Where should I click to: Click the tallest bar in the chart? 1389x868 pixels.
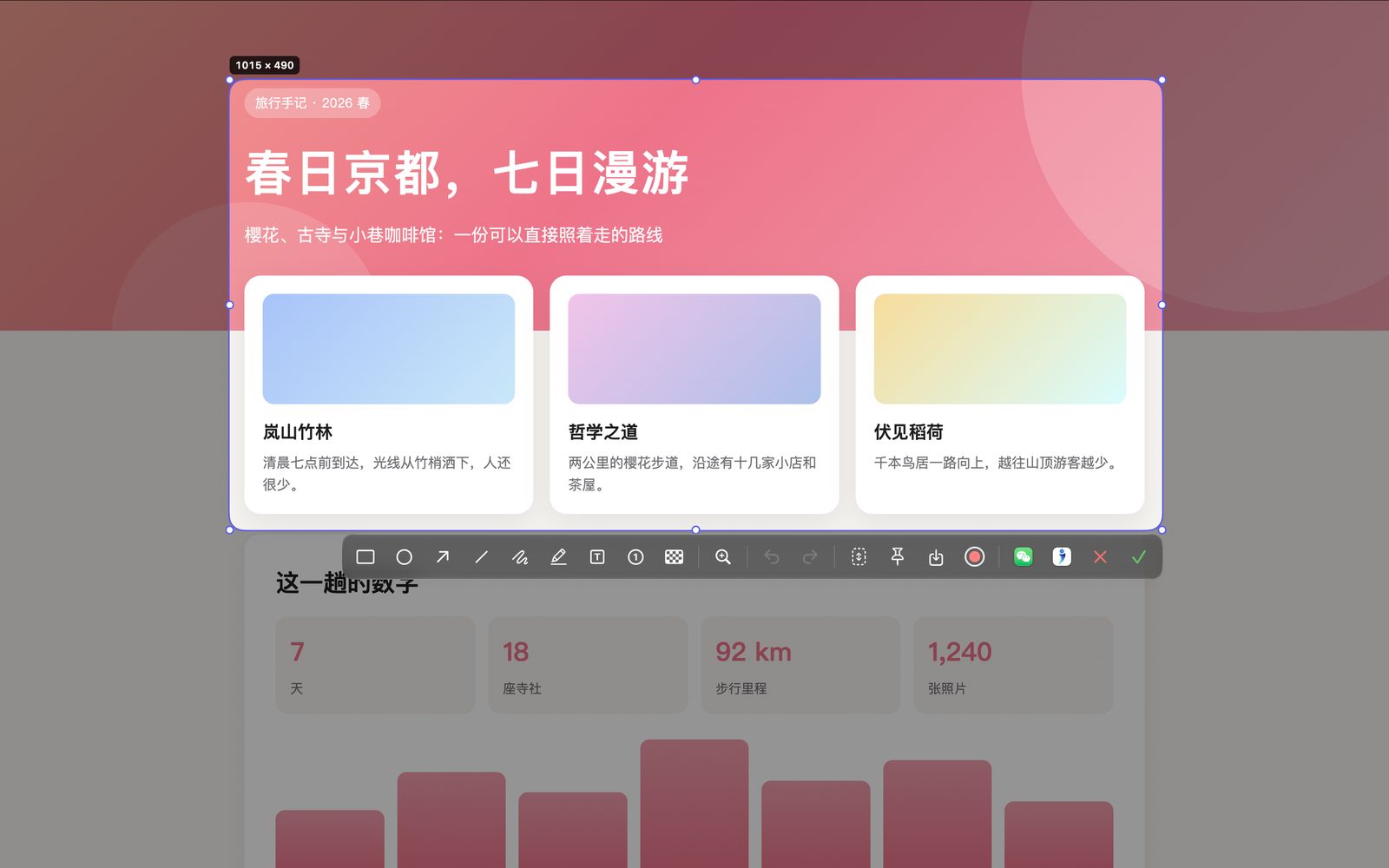pos(694,804)
